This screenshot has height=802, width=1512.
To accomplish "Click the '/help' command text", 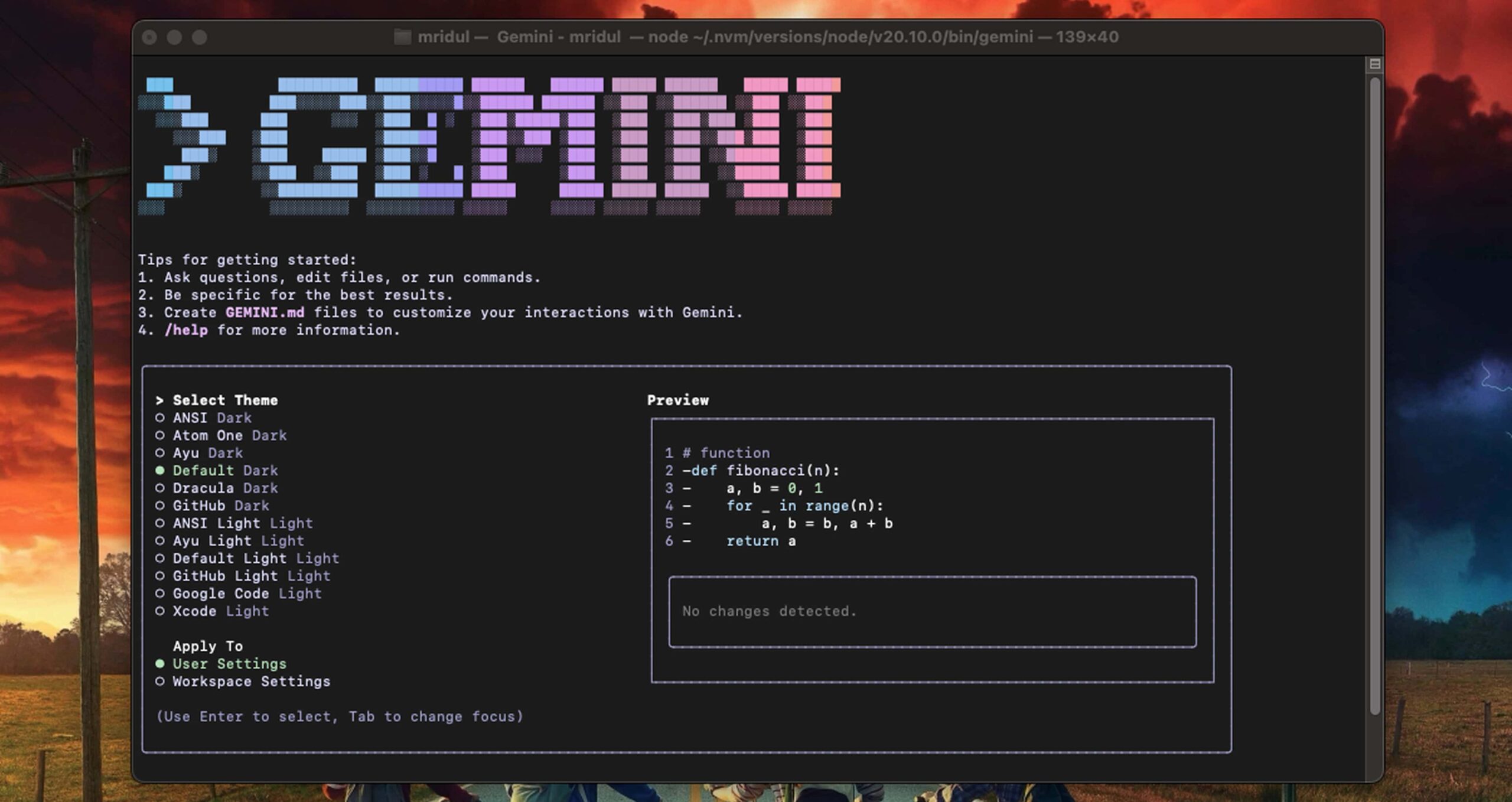I will tap(186, 330).
